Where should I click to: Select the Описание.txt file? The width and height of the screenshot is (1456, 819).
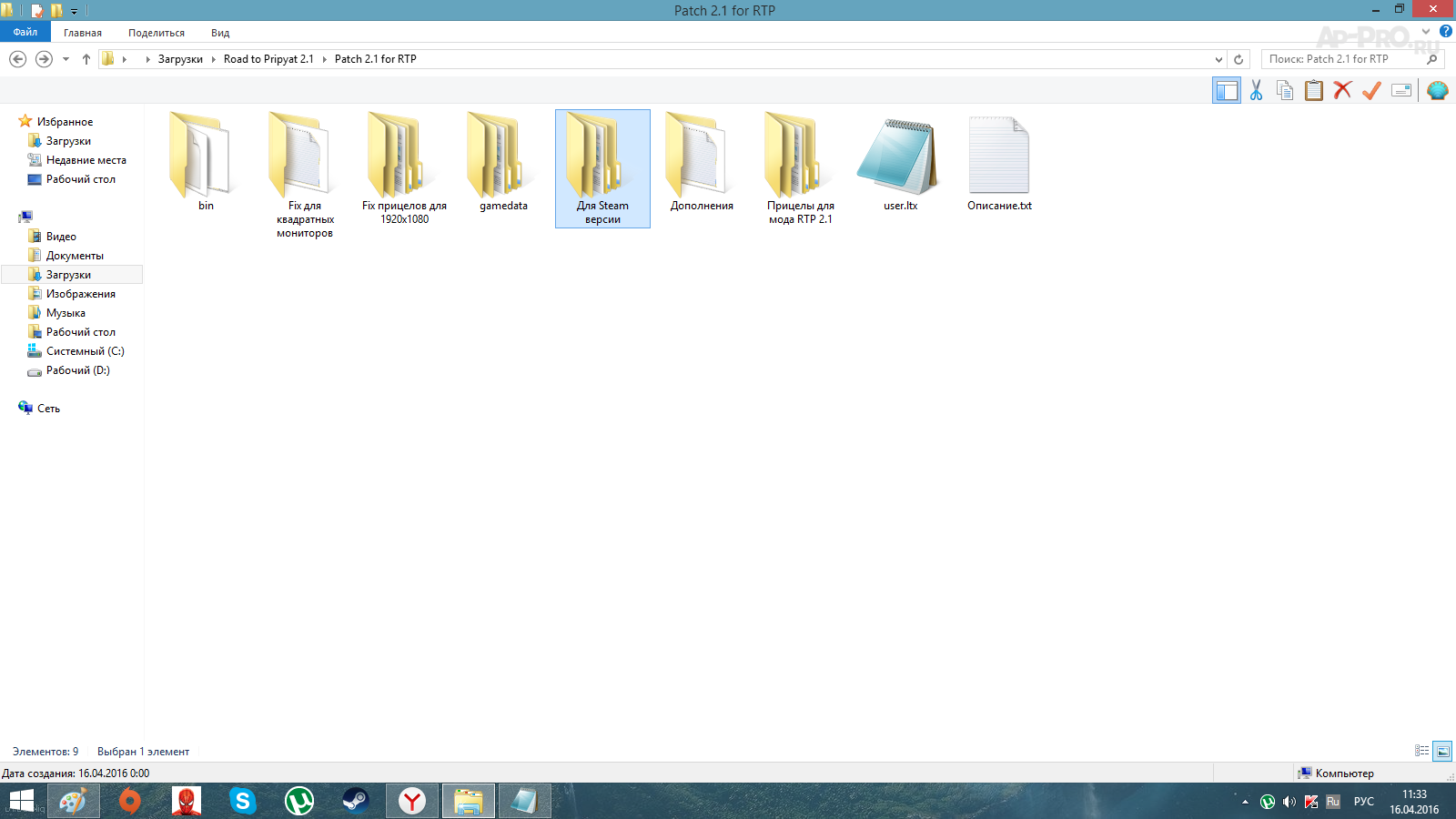tap(999, 162)
